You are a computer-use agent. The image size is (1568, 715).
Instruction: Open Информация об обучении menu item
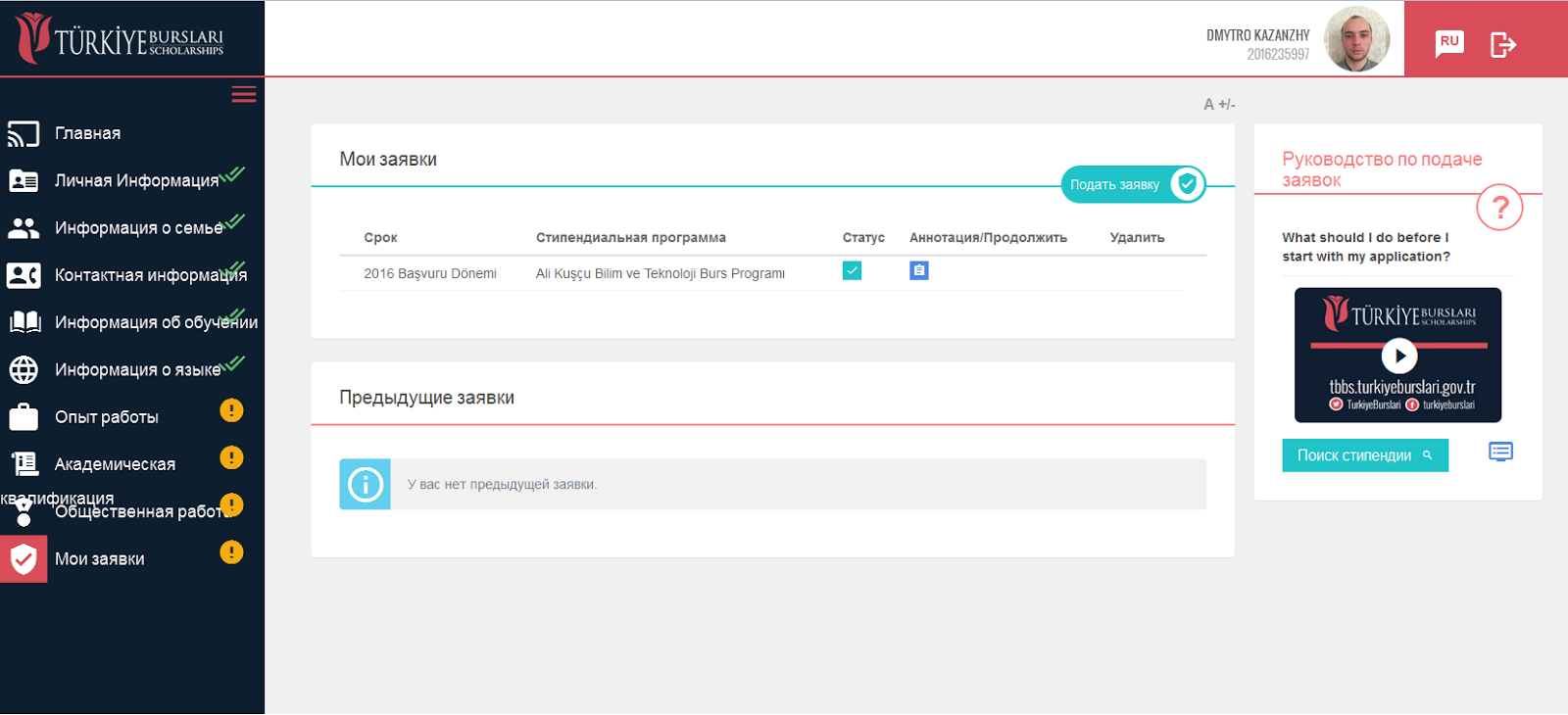[x=157, y=322]
